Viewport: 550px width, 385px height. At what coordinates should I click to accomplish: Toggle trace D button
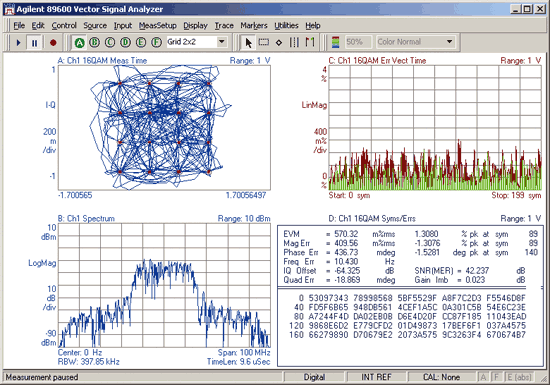(x=125, y=42)
